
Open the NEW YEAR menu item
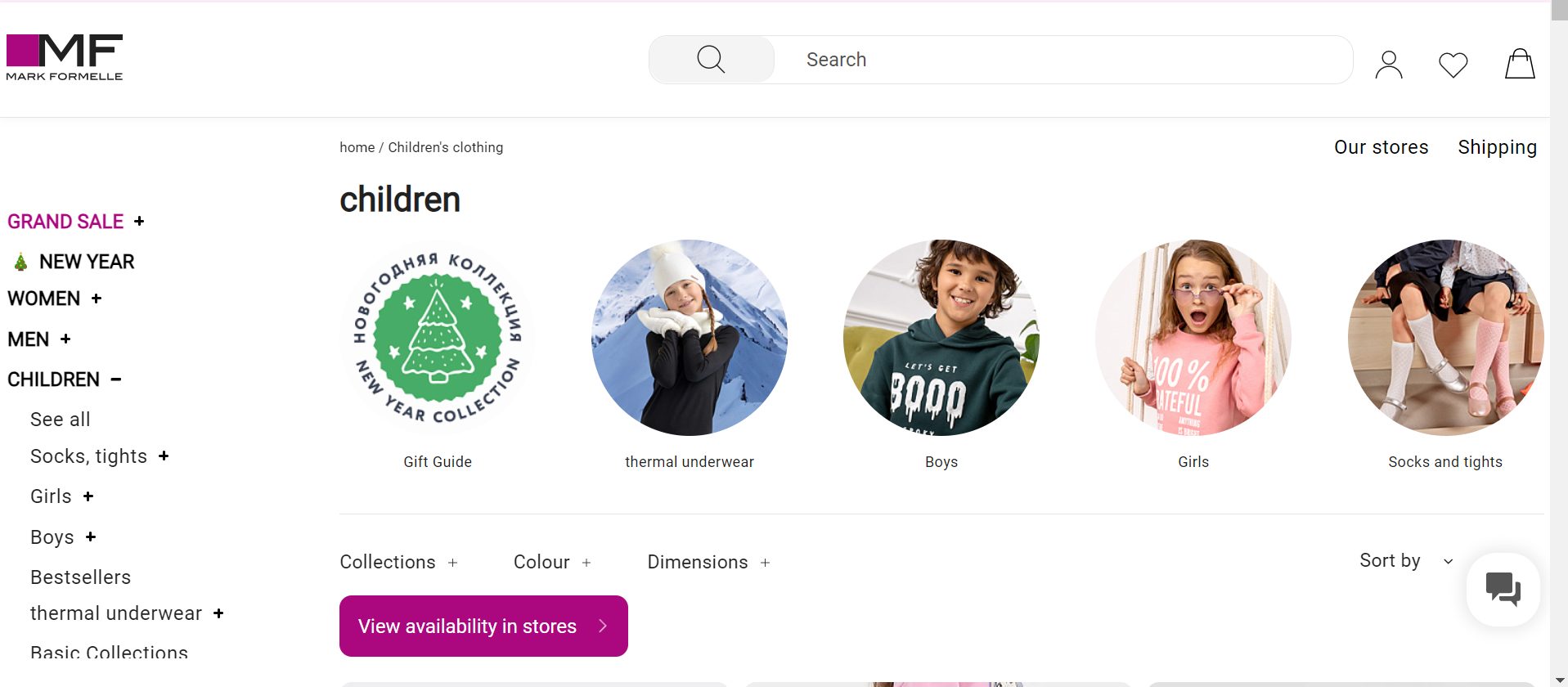87,262
